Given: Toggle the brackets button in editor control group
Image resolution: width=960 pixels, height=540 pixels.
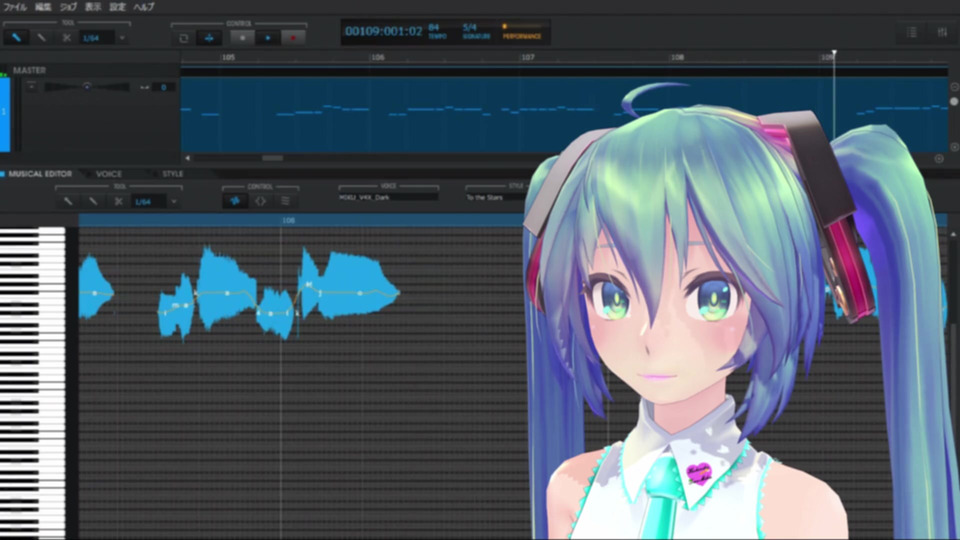Looking at the screenshot, I should [x=260, y=201].
